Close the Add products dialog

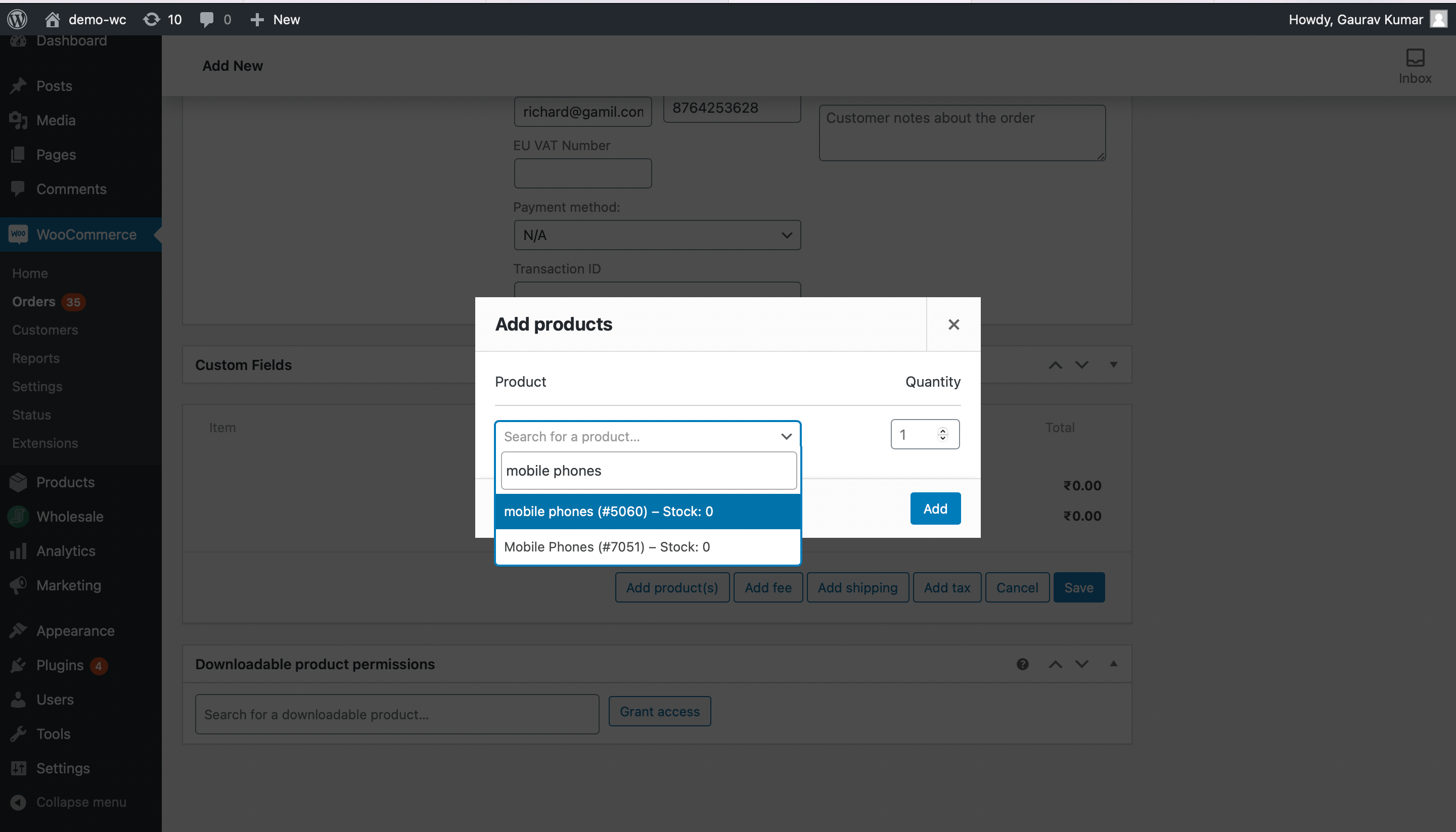point(953,325)
